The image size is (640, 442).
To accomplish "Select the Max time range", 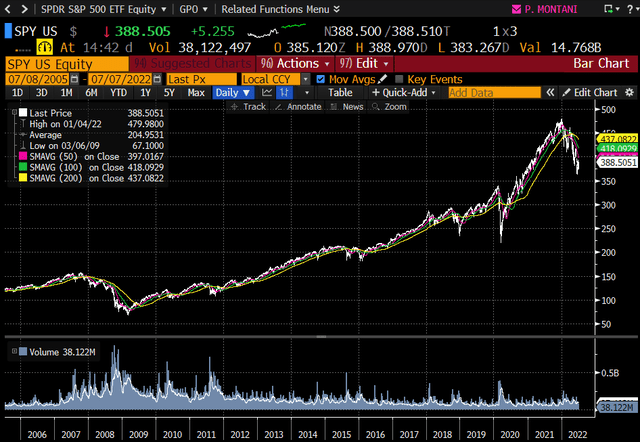I will 196,93.
